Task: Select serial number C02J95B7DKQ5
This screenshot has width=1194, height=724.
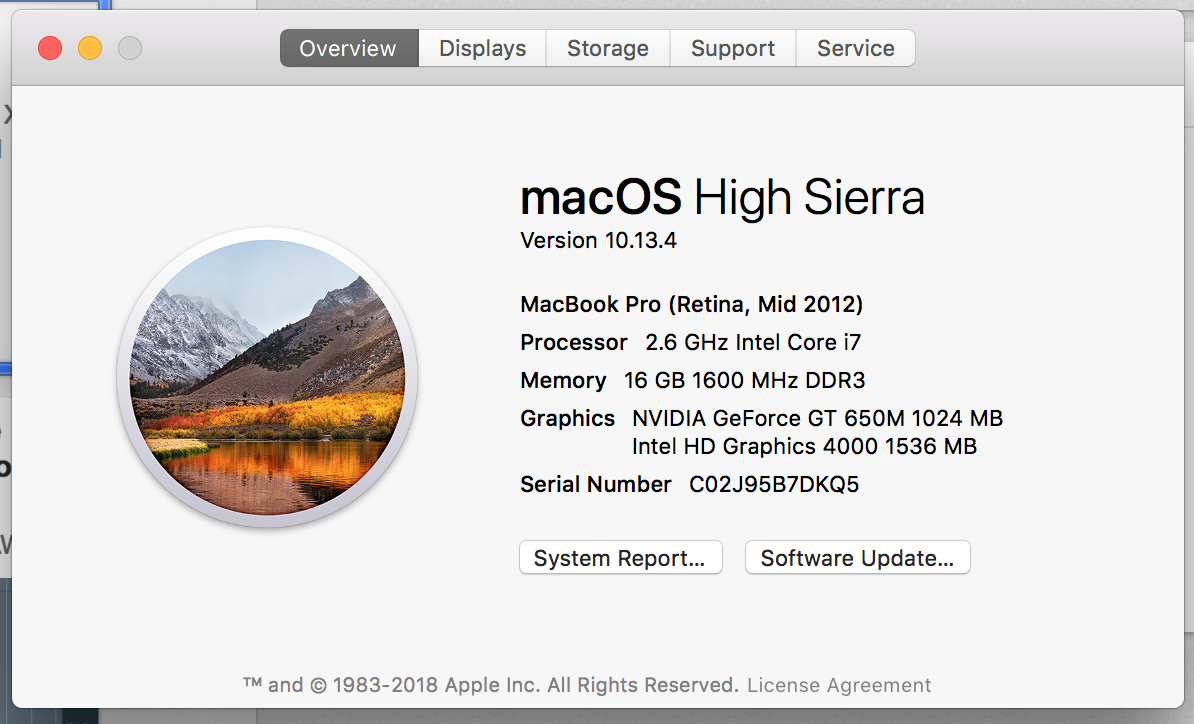Action: tap(774, 484)
